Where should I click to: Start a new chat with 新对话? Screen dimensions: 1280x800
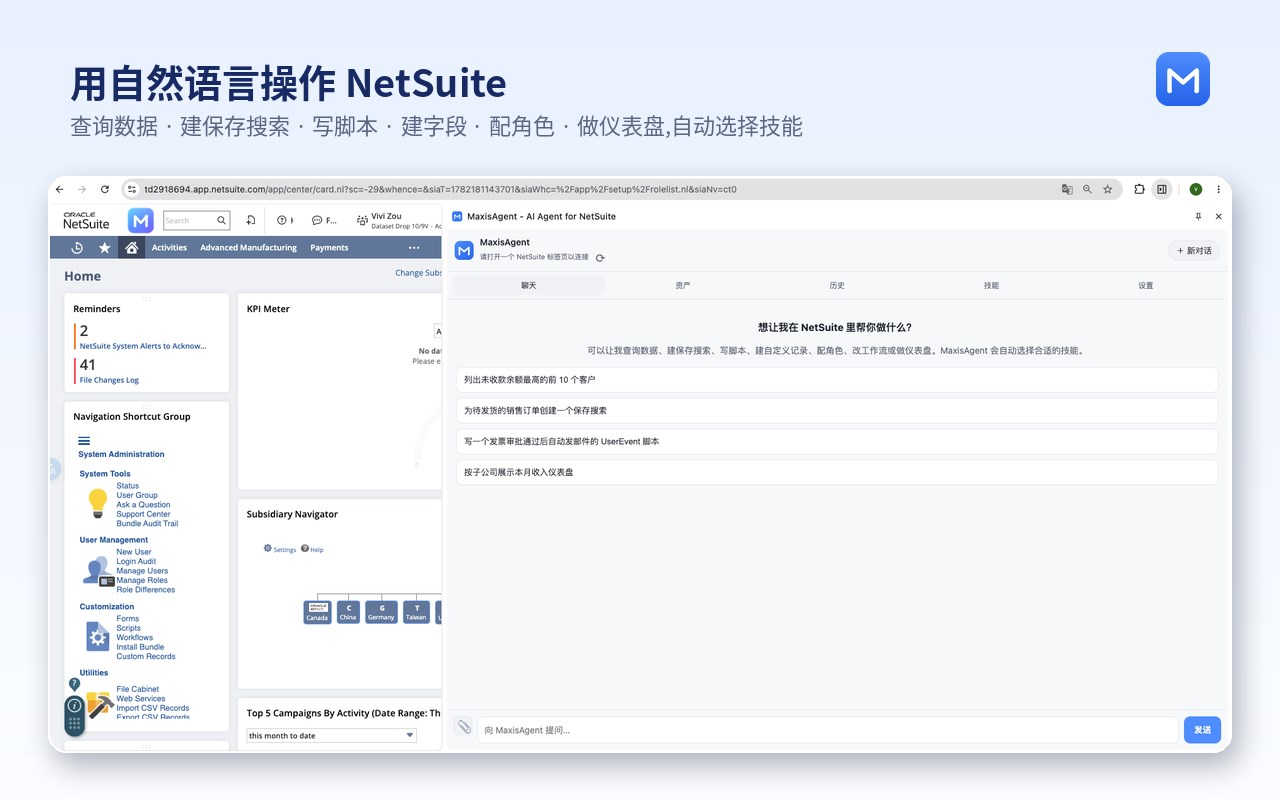click(1194, 251)
